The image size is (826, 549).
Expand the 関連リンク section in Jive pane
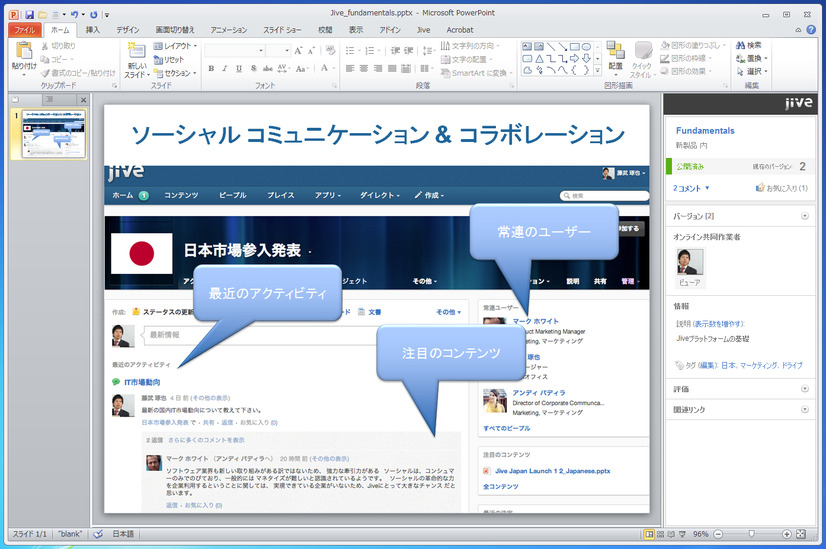pos(804,409)
